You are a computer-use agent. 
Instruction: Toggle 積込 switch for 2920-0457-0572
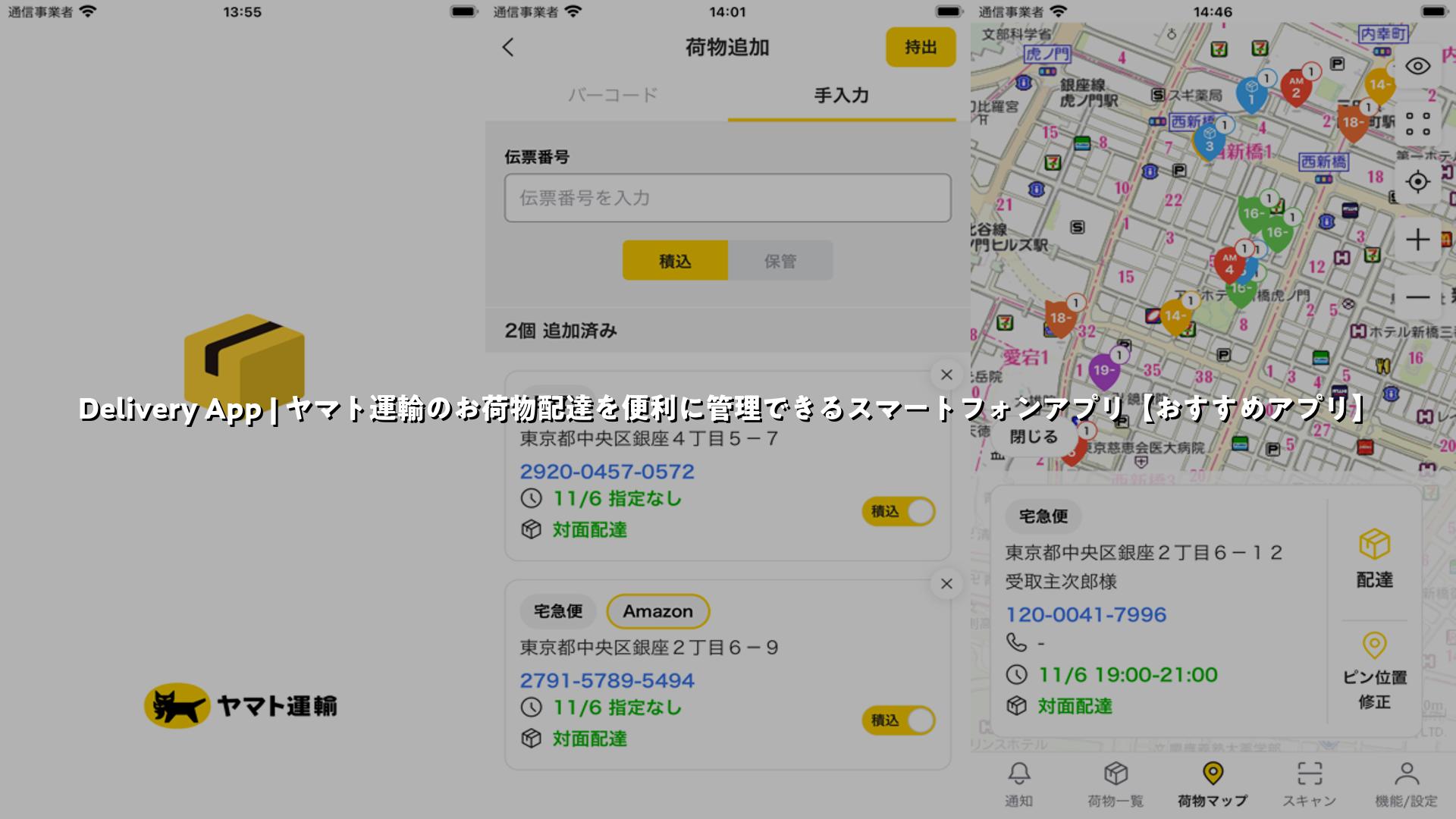pyautogui.click(x=899, y=512)
